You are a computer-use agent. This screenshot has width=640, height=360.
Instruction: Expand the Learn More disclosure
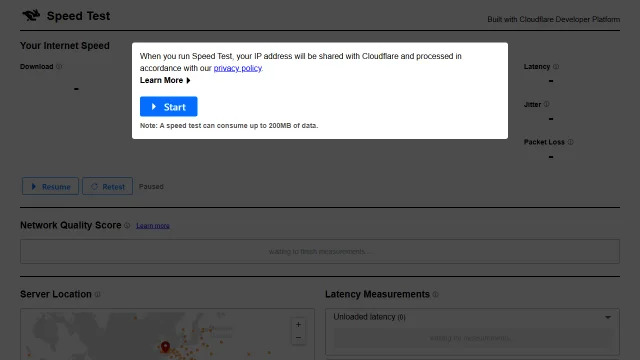coord(165,80)
